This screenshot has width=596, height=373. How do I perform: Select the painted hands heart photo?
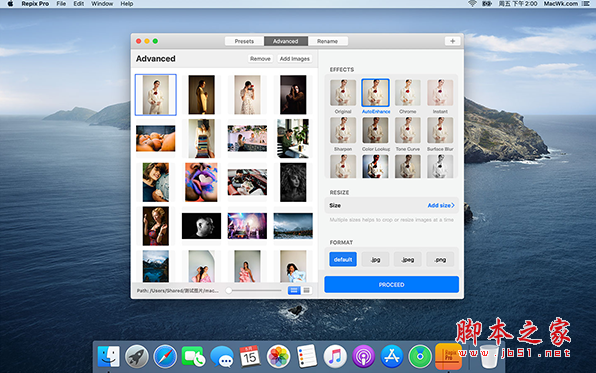point(201,182)
